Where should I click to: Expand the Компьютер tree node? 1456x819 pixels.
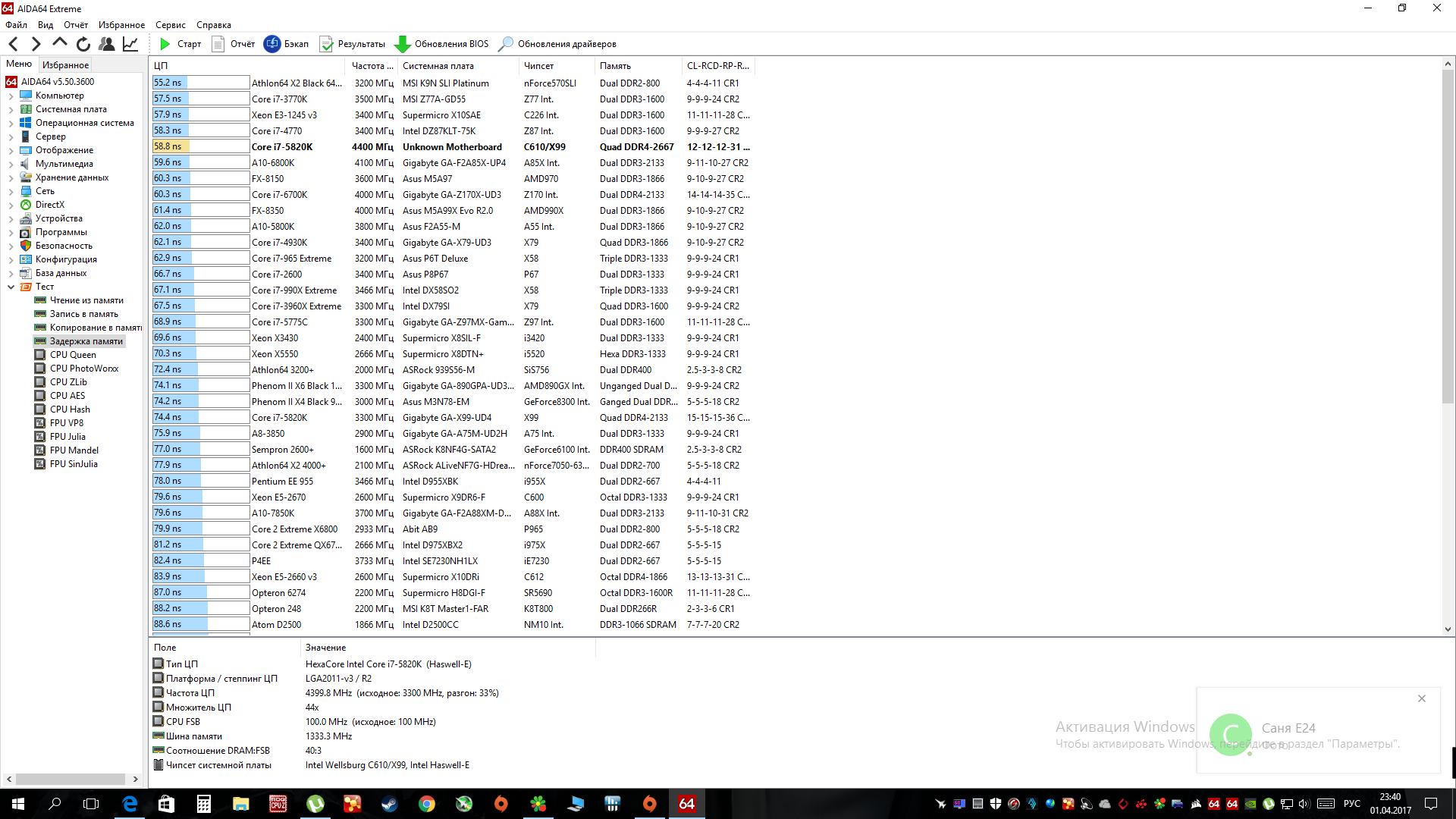click(x=11, y=96)
